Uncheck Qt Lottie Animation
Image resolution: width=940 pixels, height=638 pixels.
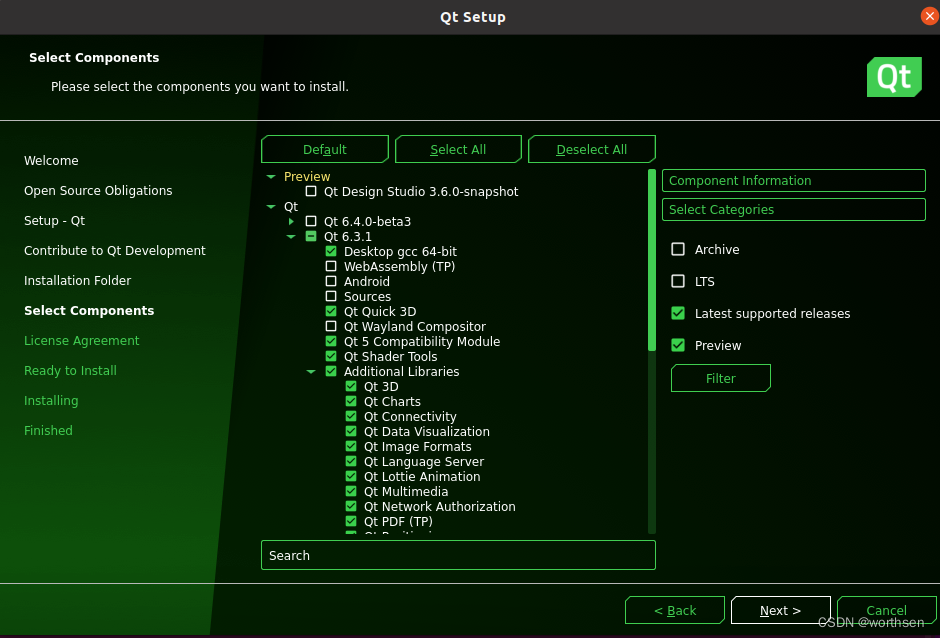click(x=351, y=476)
